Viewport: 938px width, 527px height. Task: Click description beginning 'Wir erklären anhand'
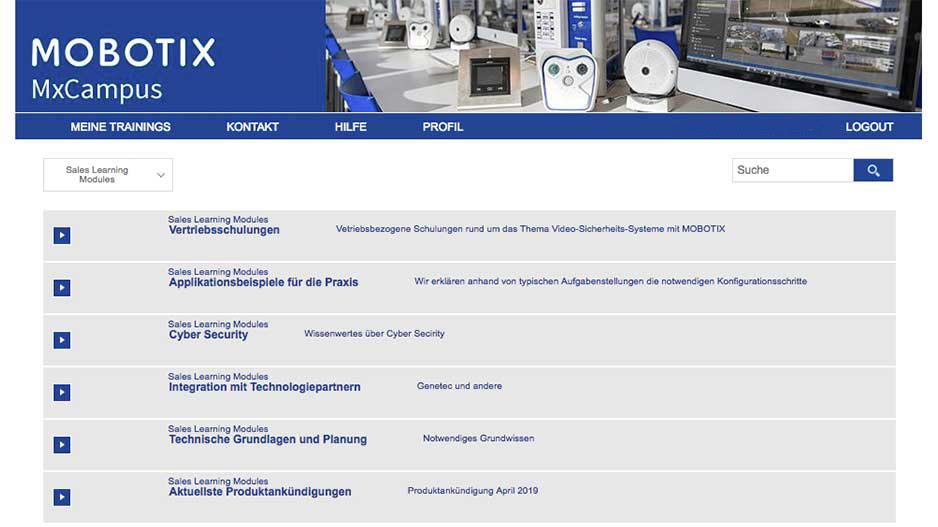pos(611,281)
